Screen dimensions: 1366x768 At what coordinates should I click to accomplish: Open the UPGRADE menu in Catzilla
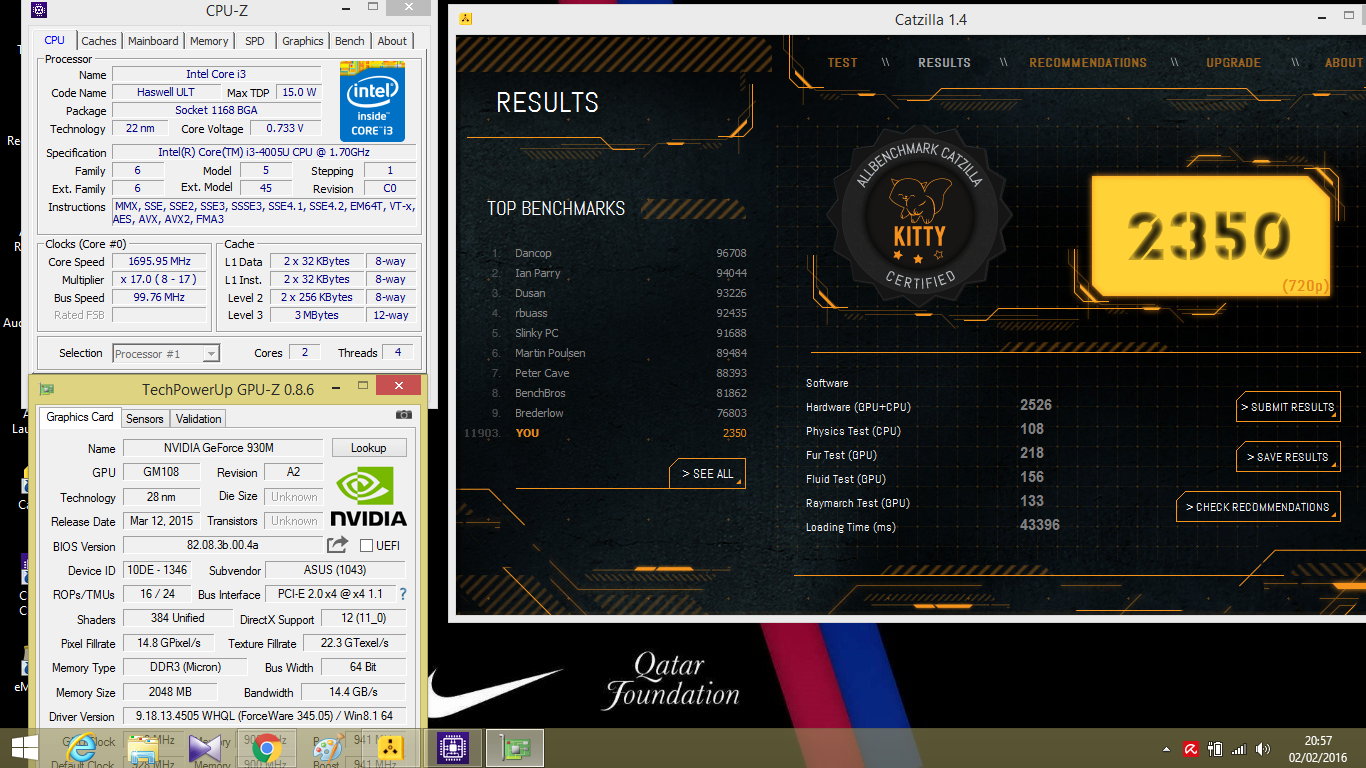click(1233, 62)
